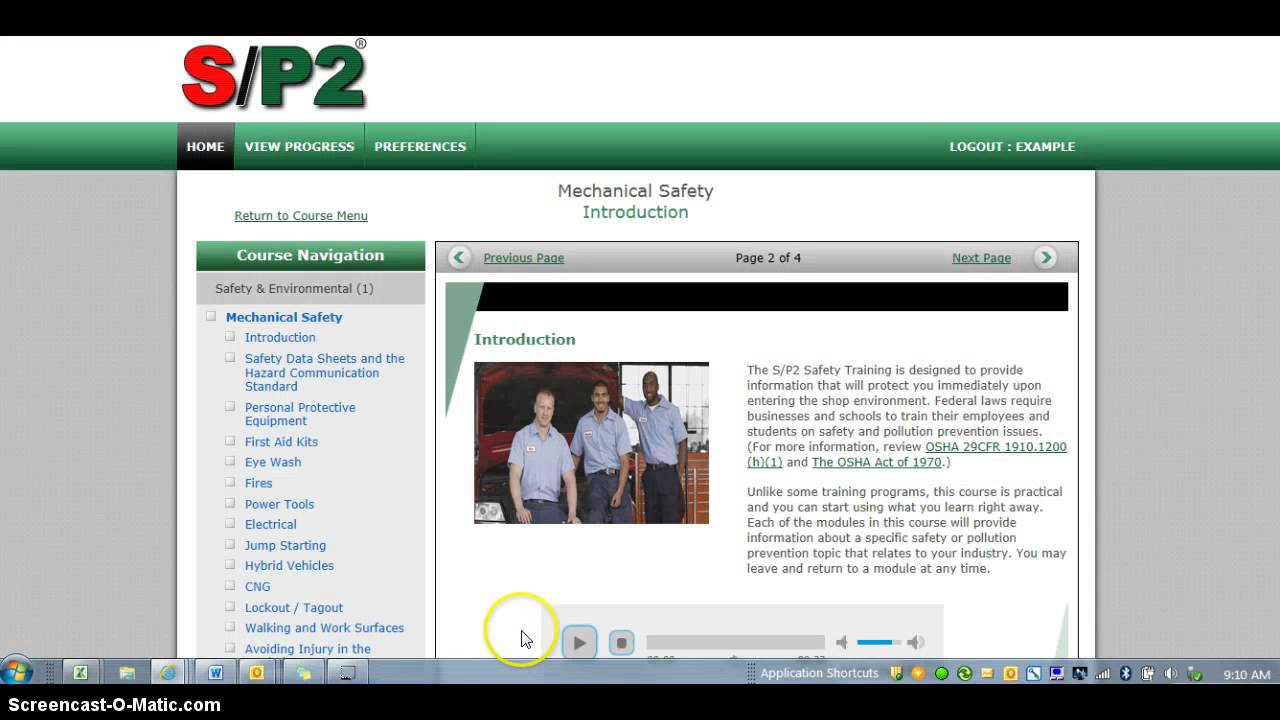Adjust the audio volume slider
Screen dimensions: 1280x720
(879, 642)
